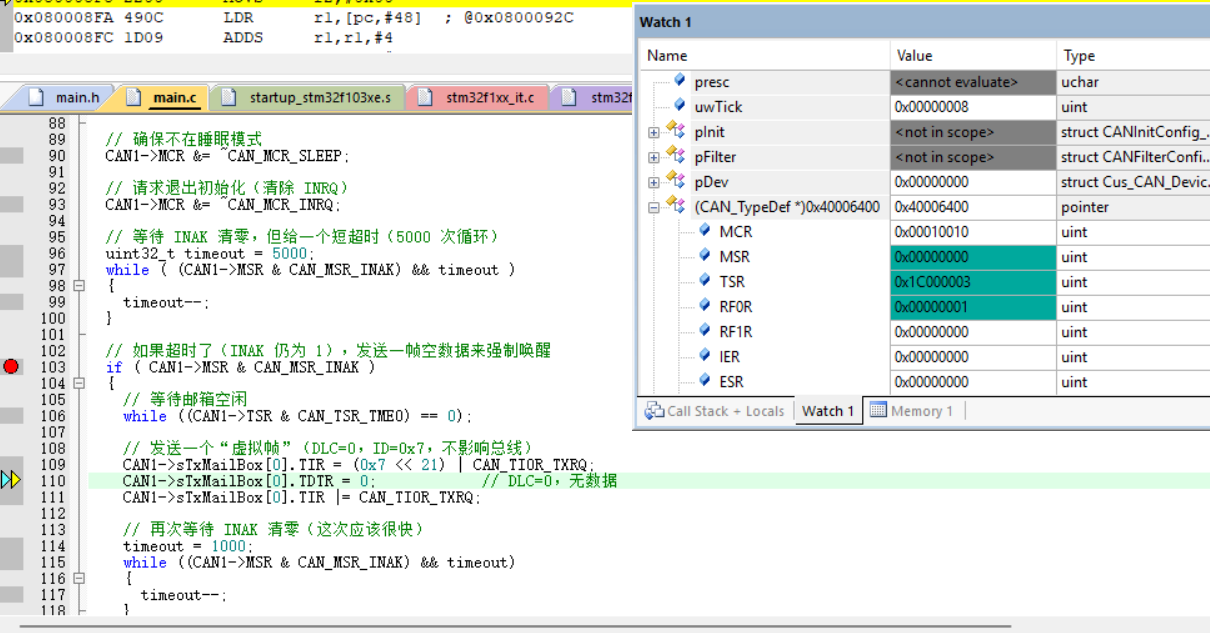Click the Type column header
The height and width of the screenshot is (633, 1210).
pos(1133,56)
